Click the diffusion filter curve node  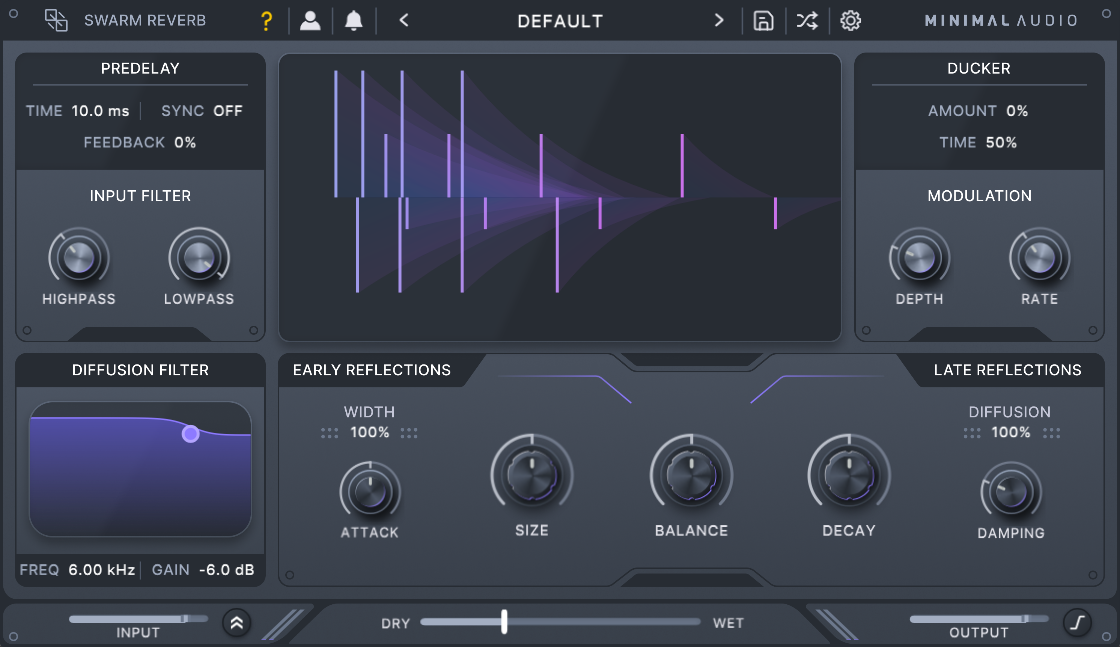[x=190, y=434]
